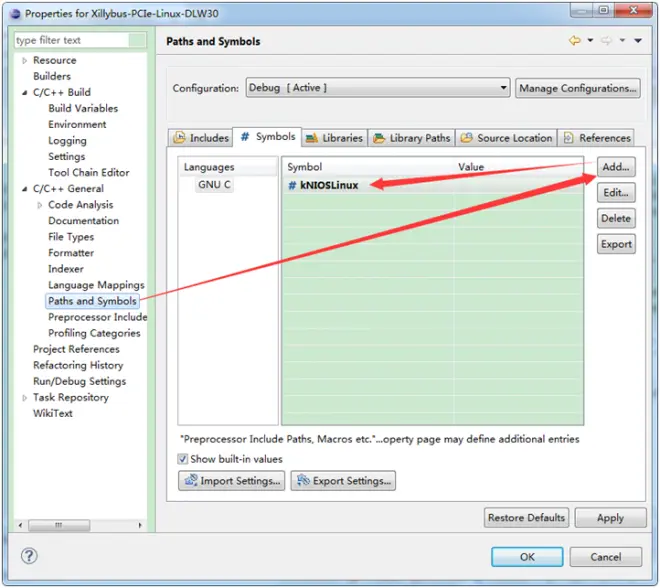
Task: Click the References tab icon
Action: [x=569, y=138]
